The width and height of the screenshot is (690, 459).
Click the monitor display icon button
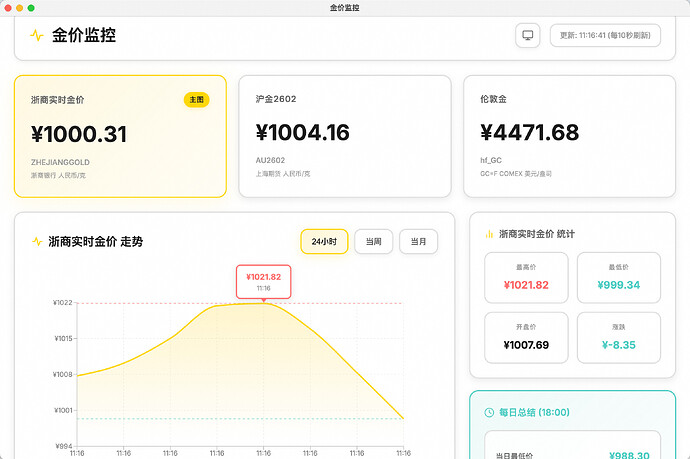528,35
